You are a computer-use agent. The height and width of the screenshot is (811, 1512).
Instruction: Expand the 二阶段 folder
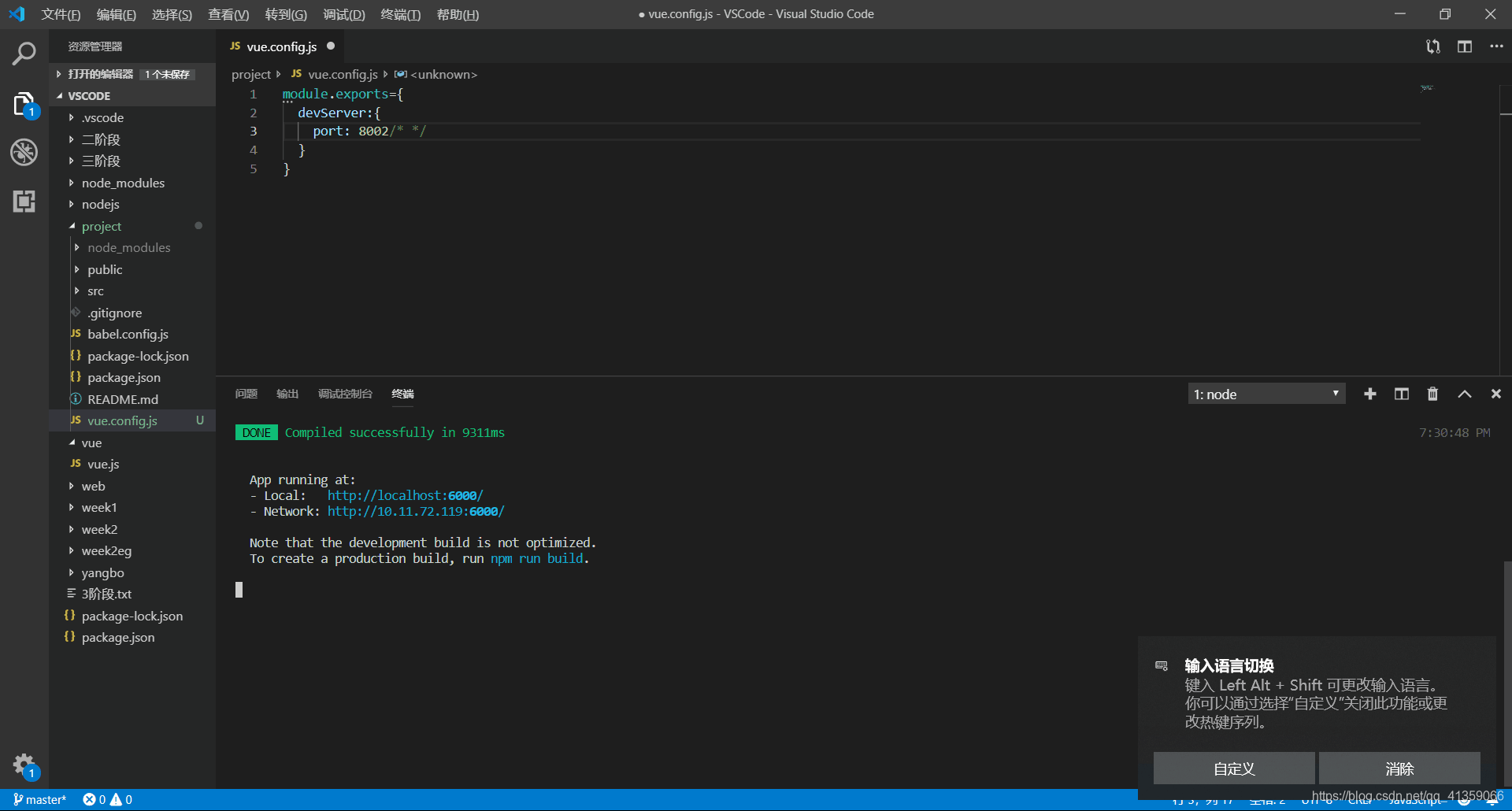click(x=132, y=139)
